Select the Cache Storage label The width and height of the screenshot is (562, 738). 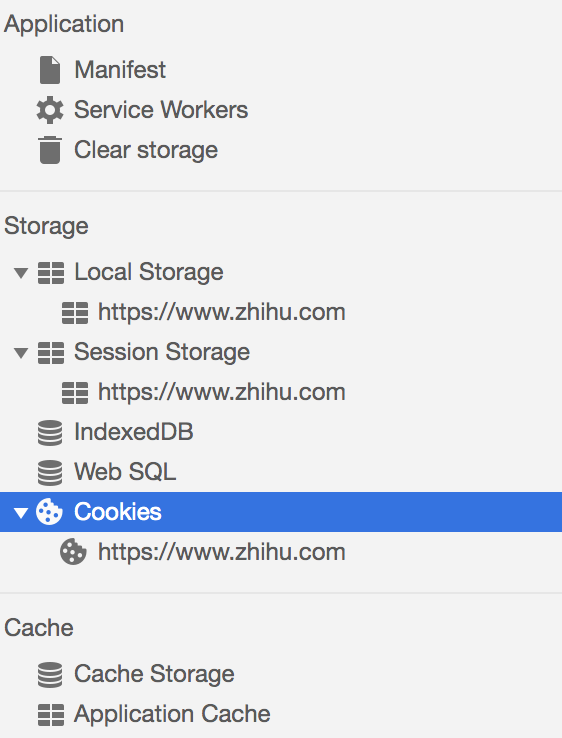coord(154,674)
